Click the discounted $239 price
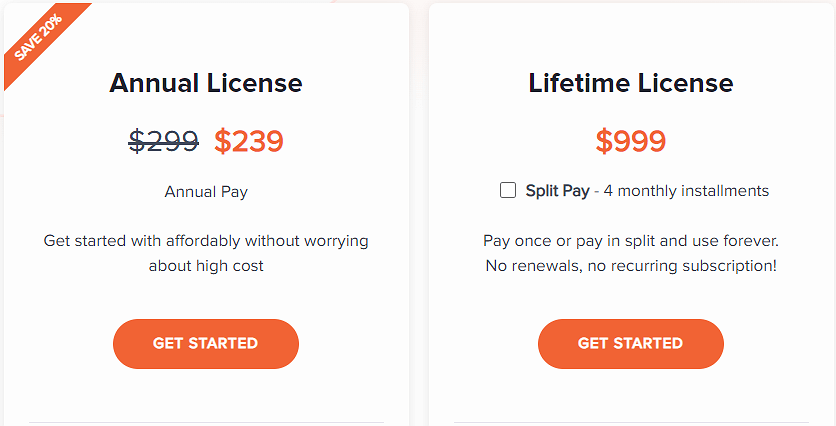Image resolution: width=836 pixels, height=426 pixels. [249, 142]
